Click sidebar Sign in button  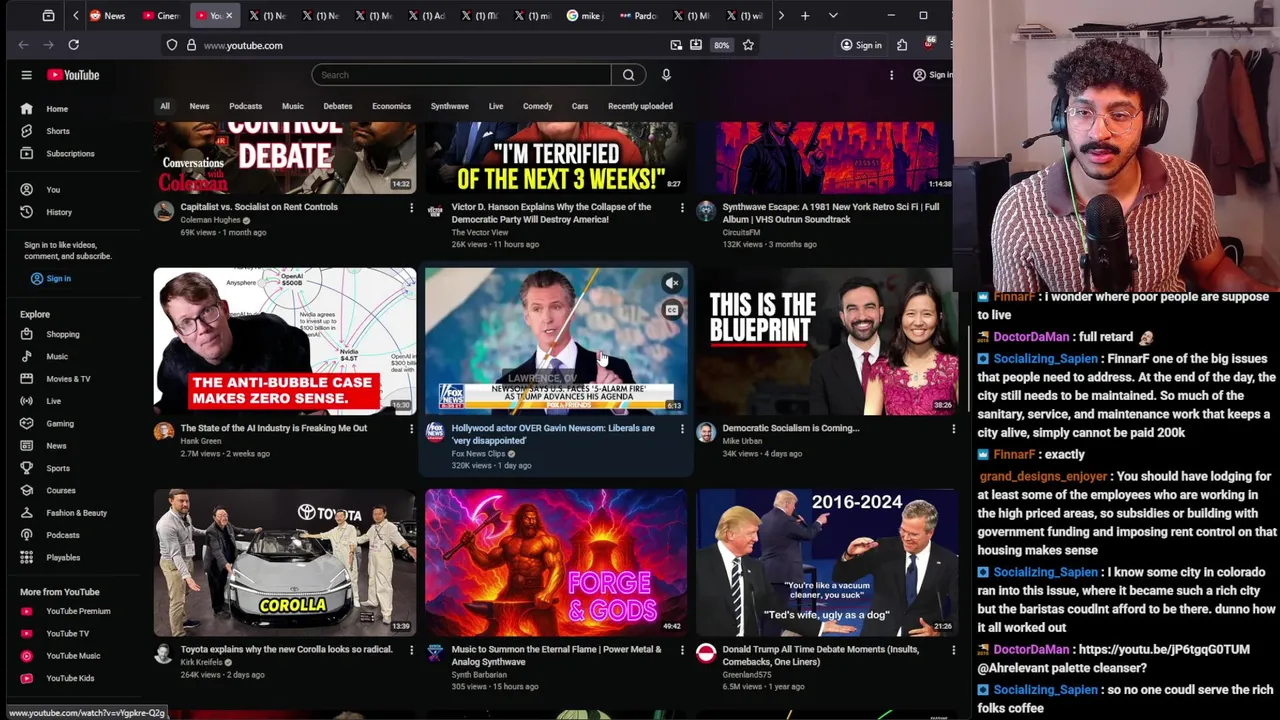(51, 279)
